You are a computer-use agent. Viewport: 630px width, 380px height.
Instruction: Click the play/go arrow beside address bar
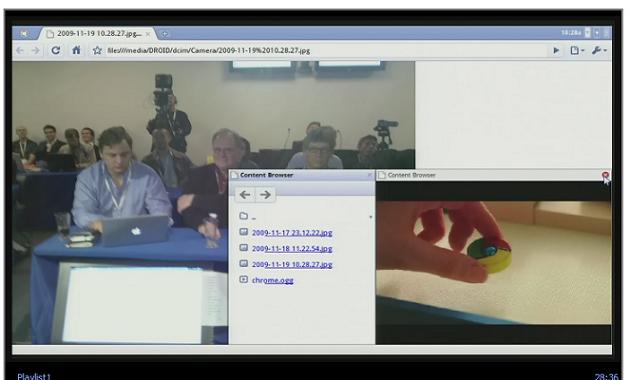[556, 51]
